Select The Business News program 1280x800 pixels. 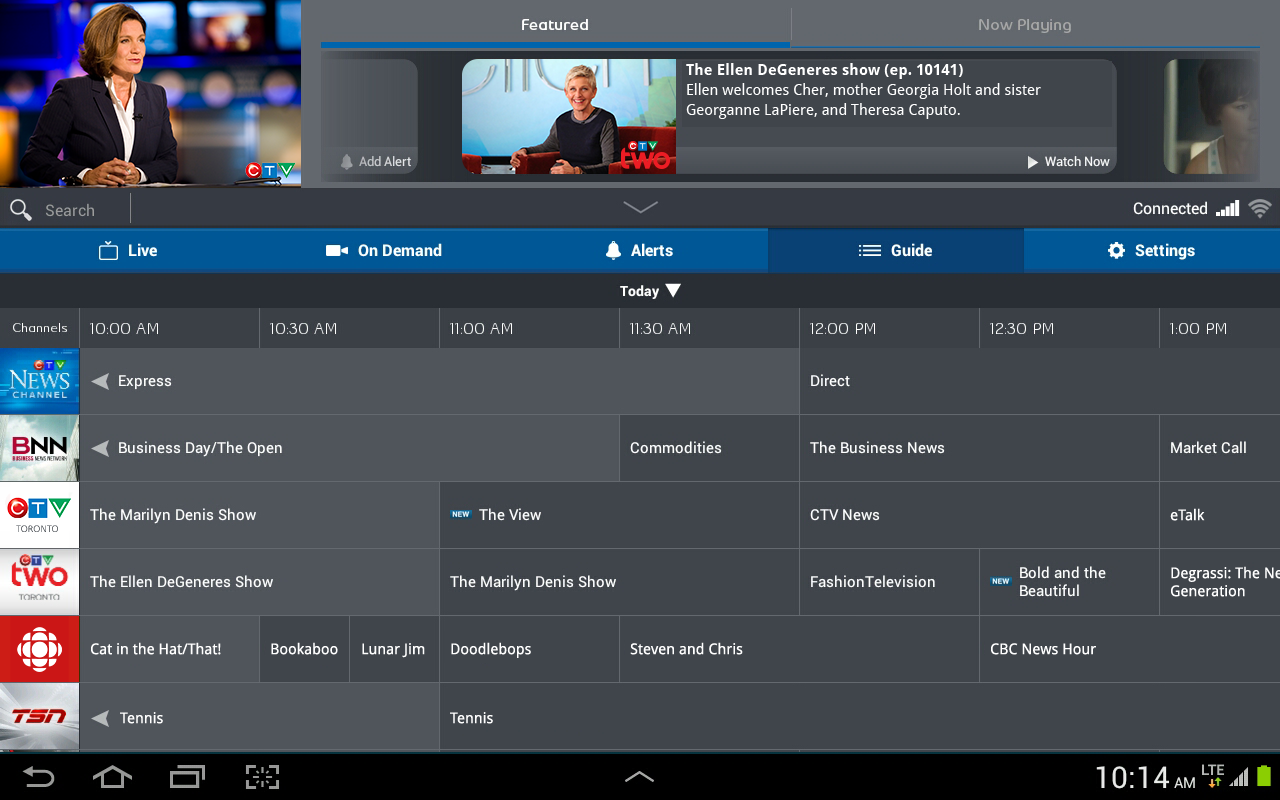tap(979, 448)
